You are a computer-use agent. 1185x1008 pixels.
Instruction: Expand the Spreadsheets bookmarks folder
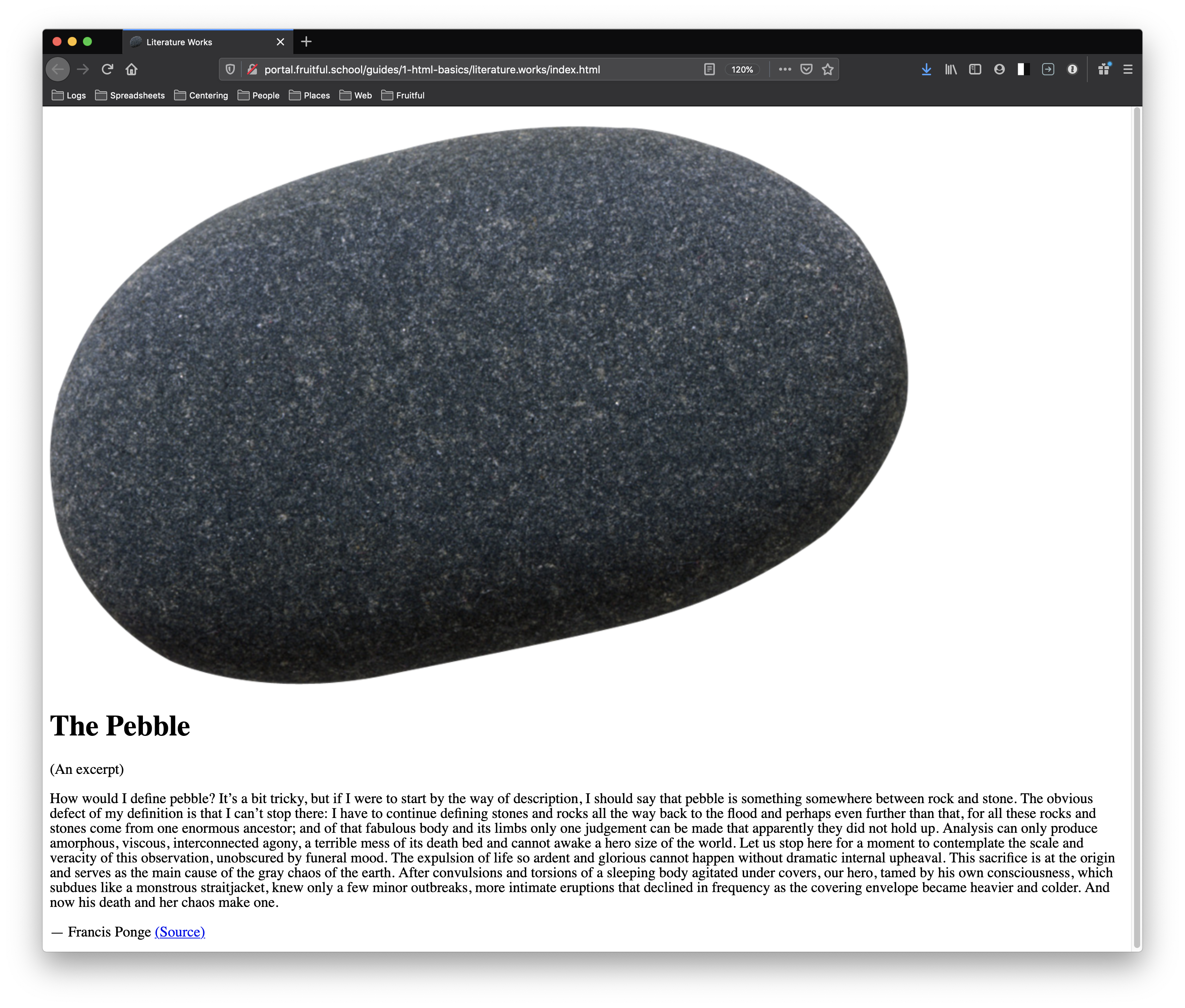coord(130,95)
